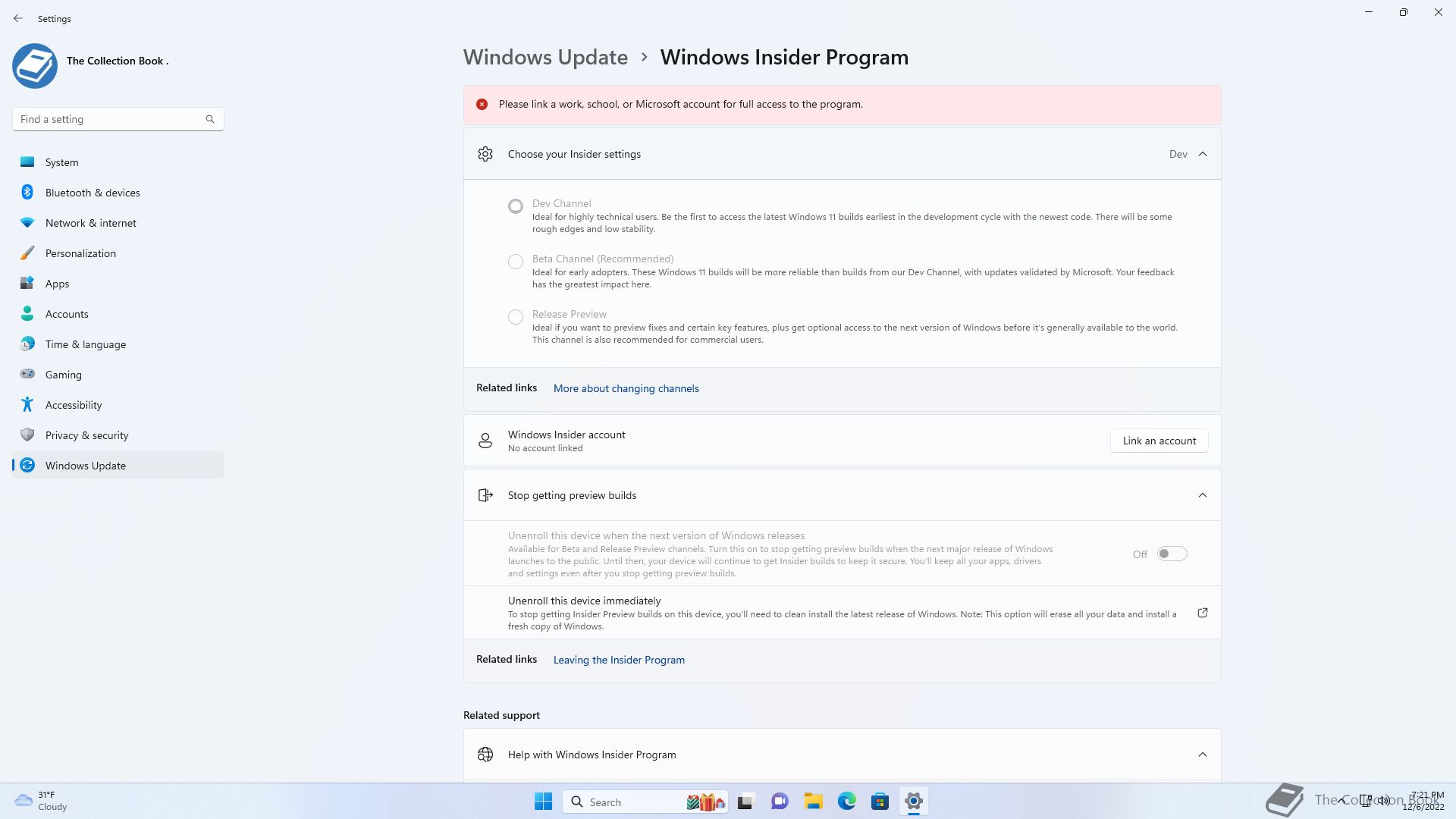Open Privacy & security settings
The height and width of the screenshot is (819, 1456).
(x=118, y=435)
